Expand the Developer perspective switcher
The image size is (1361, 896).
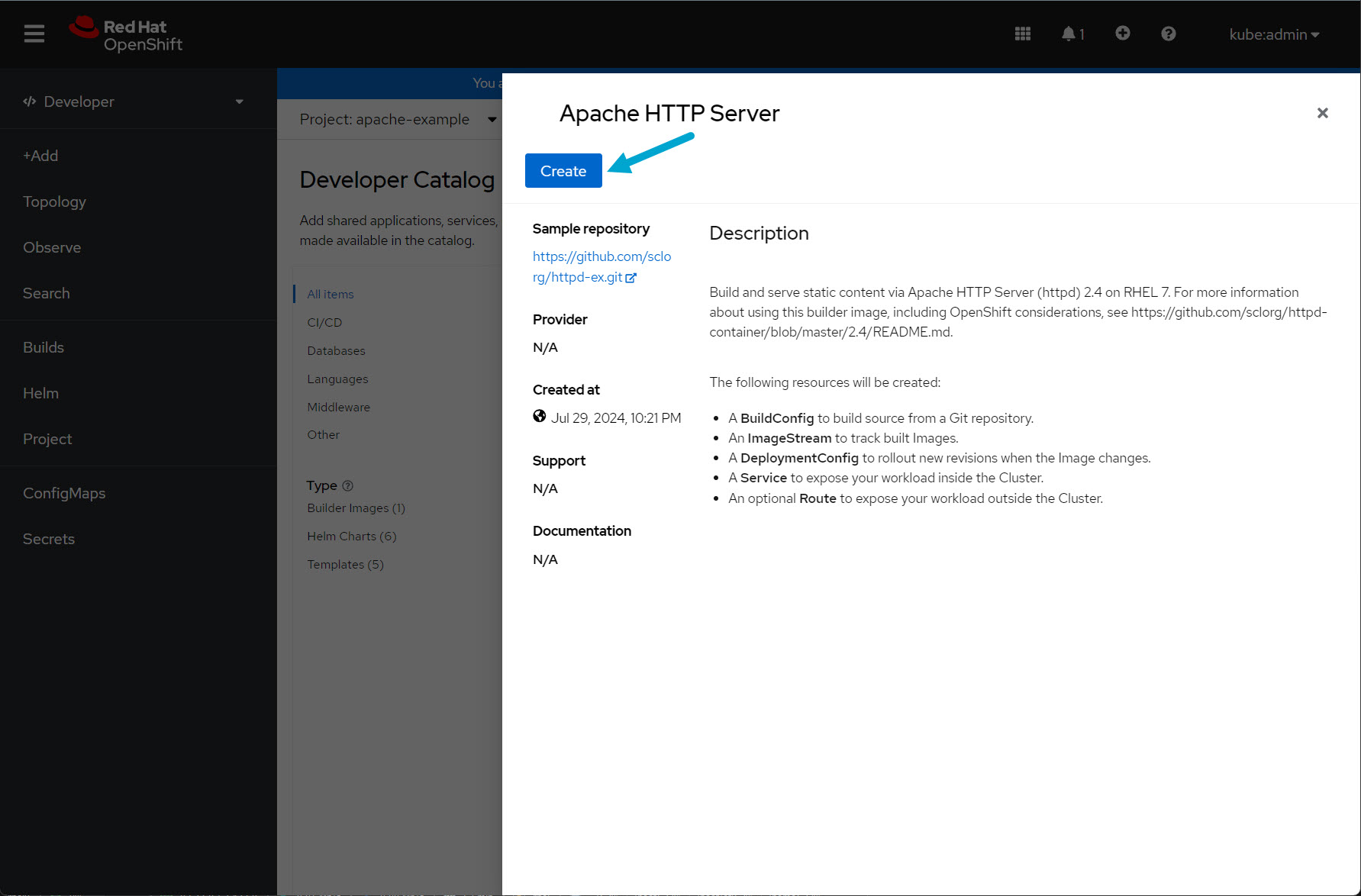pyautogui.click(x=134, y=102)
